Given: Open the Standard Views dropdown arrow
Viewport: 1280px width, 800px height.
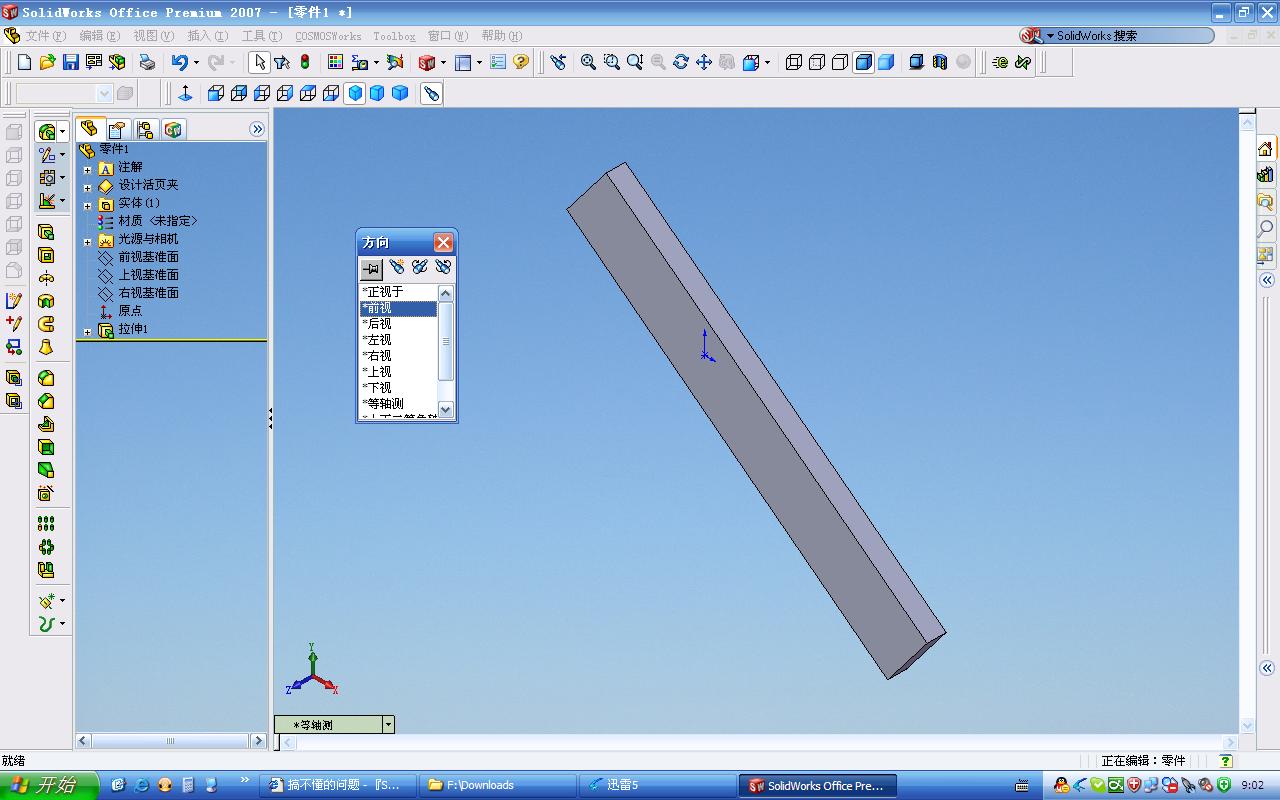Looking at the screenshot, I should pos(768,62).
